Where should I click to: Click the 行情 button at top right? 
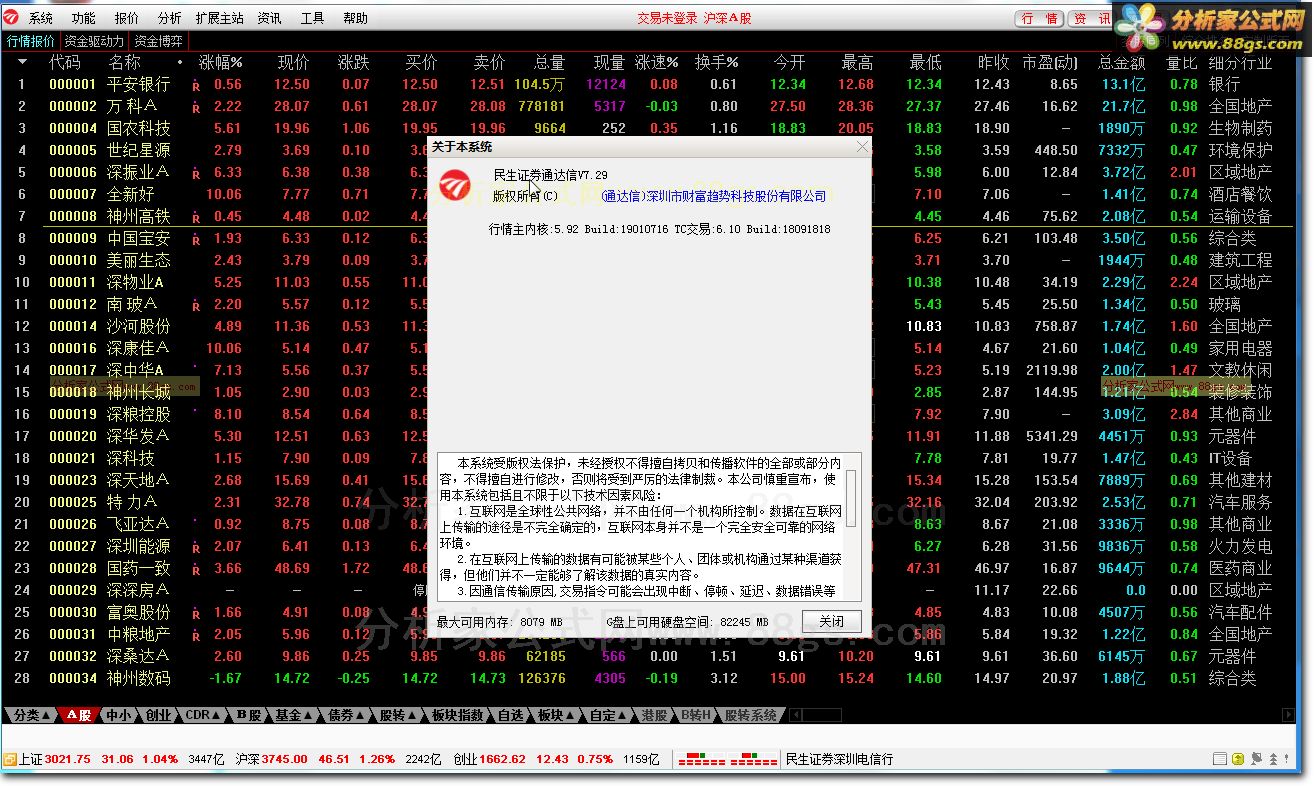point(1040,18)
